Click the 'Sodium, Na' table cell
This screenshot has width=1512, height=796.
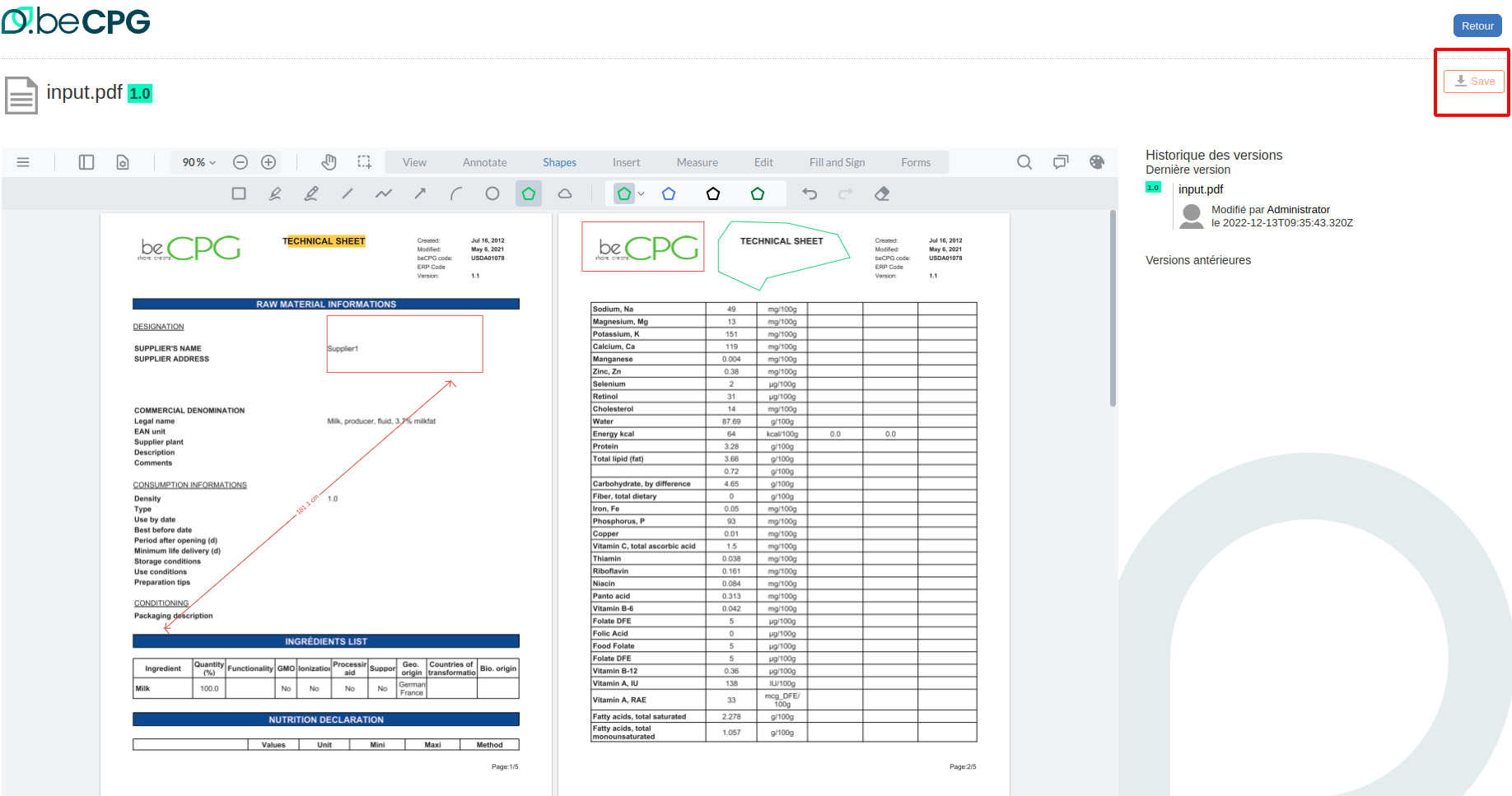coord(648,310)
